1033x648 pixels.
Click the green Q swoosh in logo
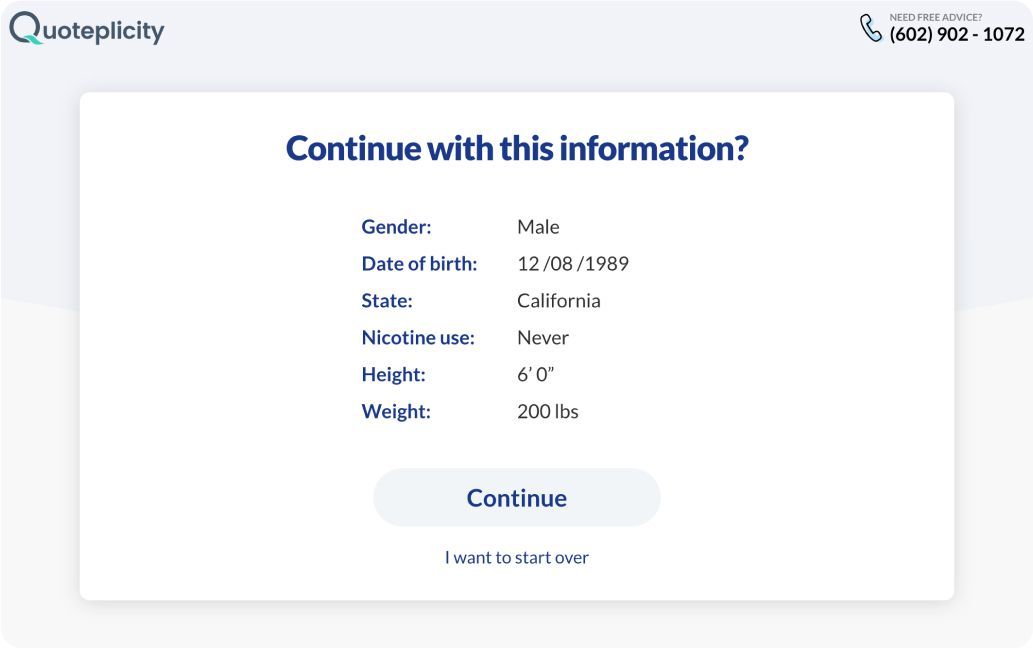click(x=30, y=40)
